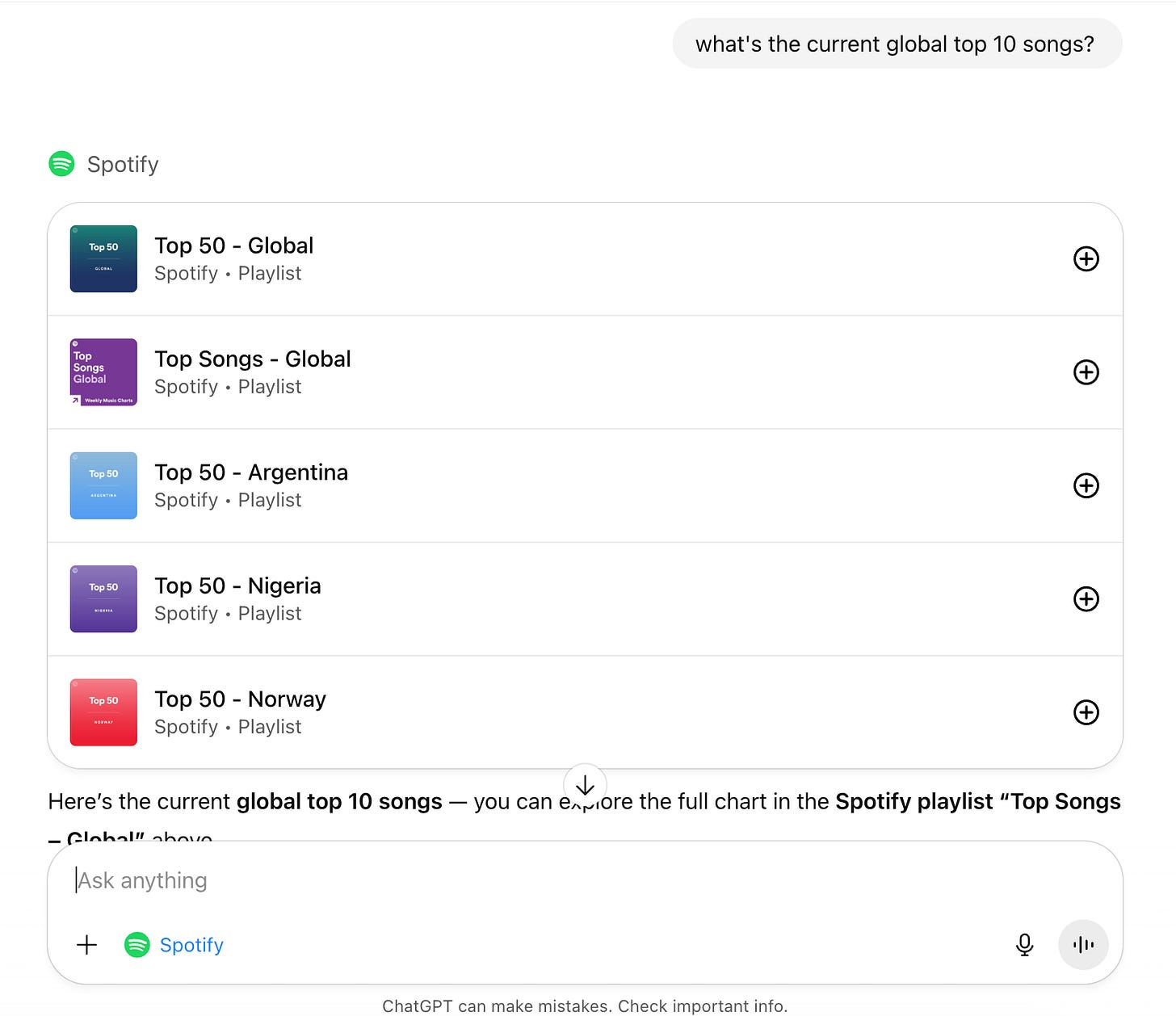Open the Top 50 - Norway playlist title
Image resolution: width=1176 pixels, height=1016 pixels.
(x=240, y=699)
